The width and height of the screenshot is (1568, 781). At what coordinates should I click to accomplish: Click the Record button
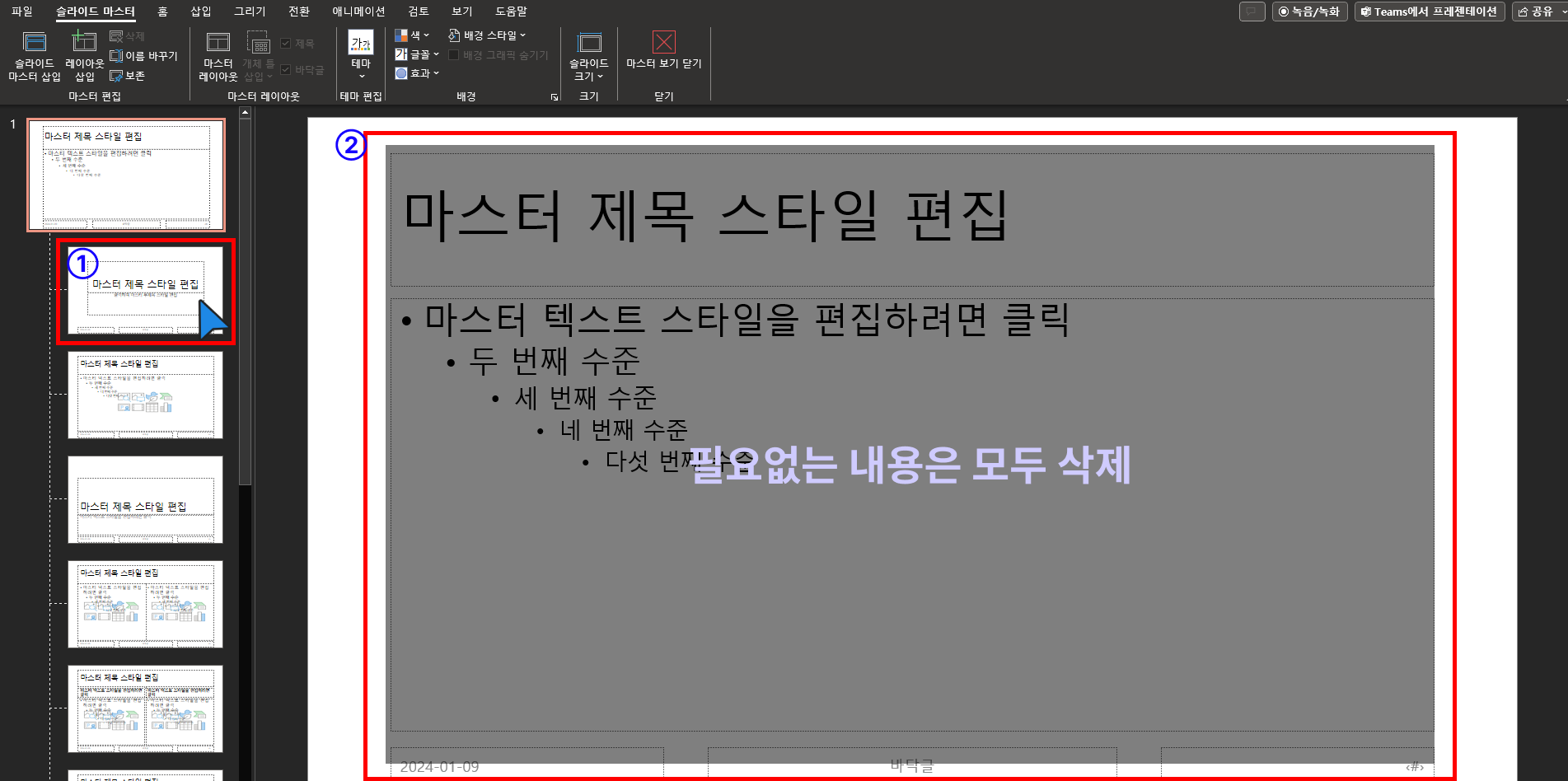1309,12
